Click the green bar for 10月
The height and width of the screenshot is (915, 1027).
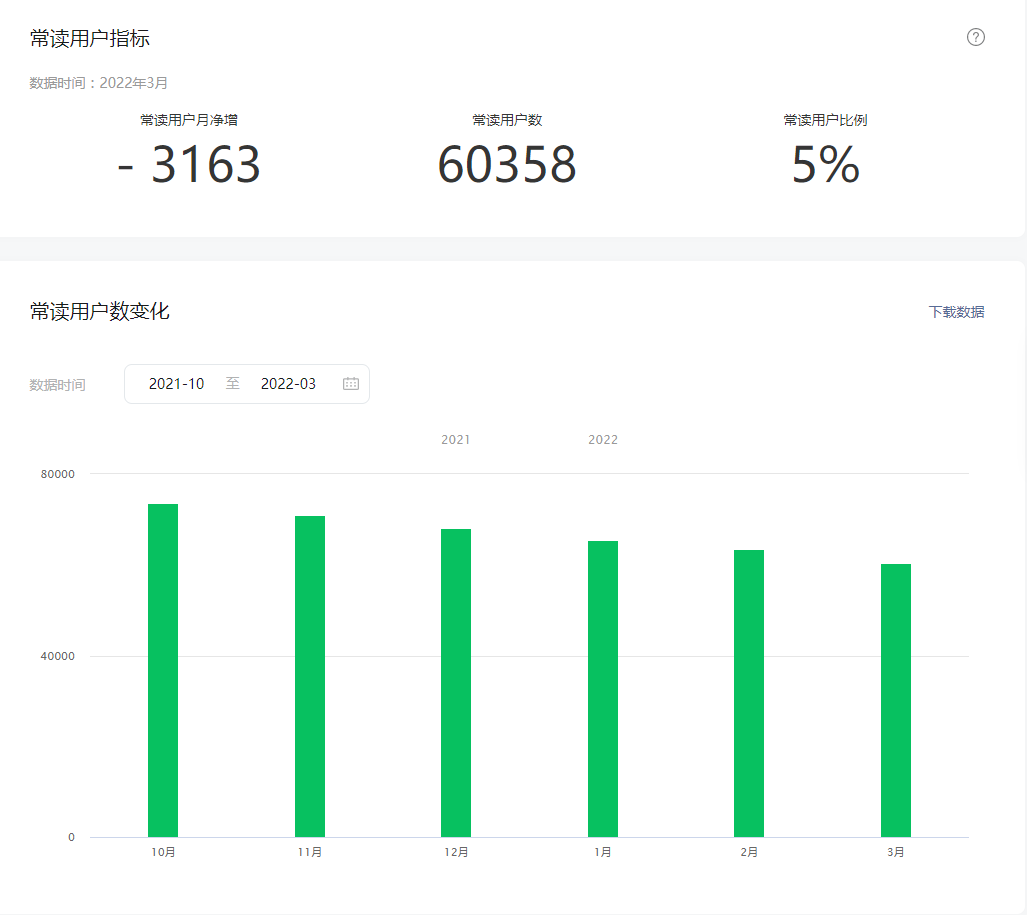[x=163, y=670]
